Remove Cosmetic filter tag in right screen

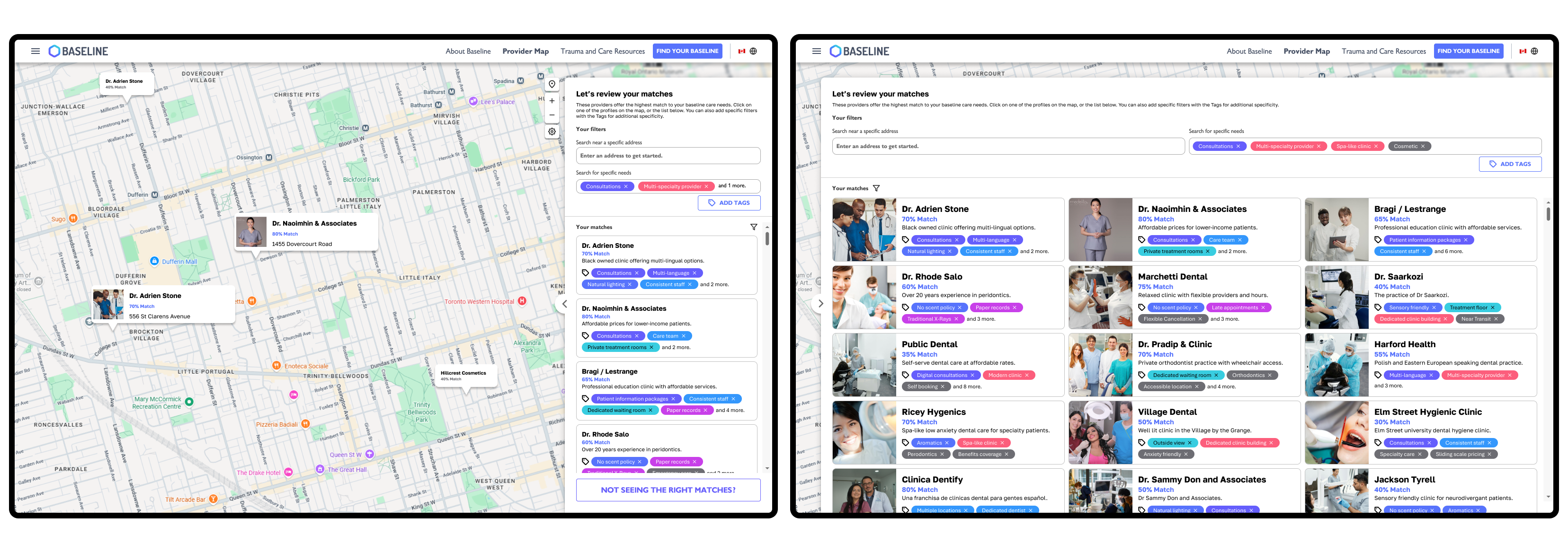point(1423,147)
